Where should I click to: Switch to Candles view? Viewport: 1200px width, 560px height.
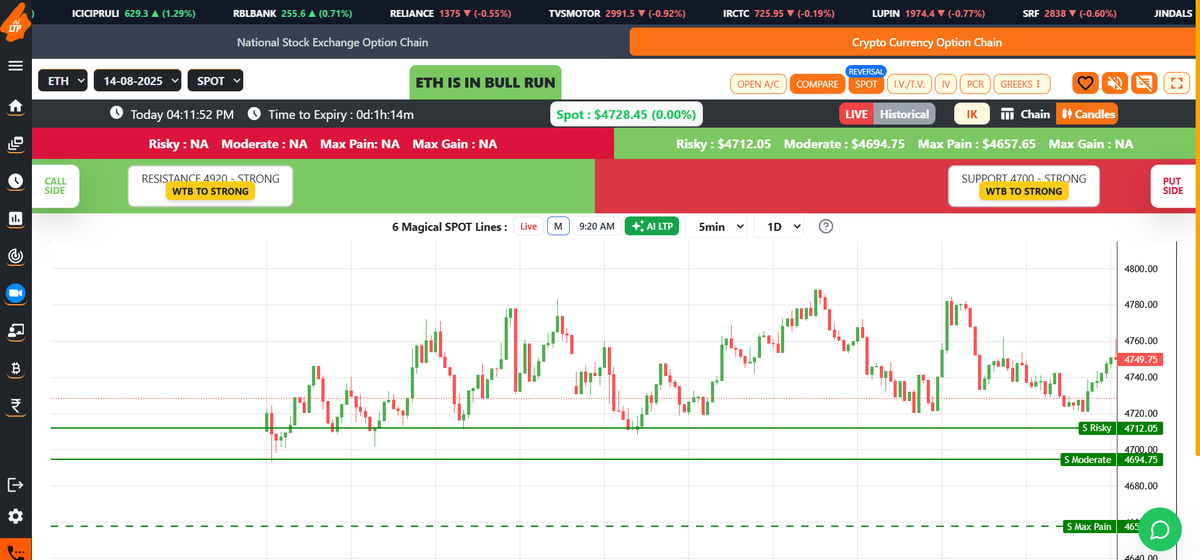[x=1087, y=114]
